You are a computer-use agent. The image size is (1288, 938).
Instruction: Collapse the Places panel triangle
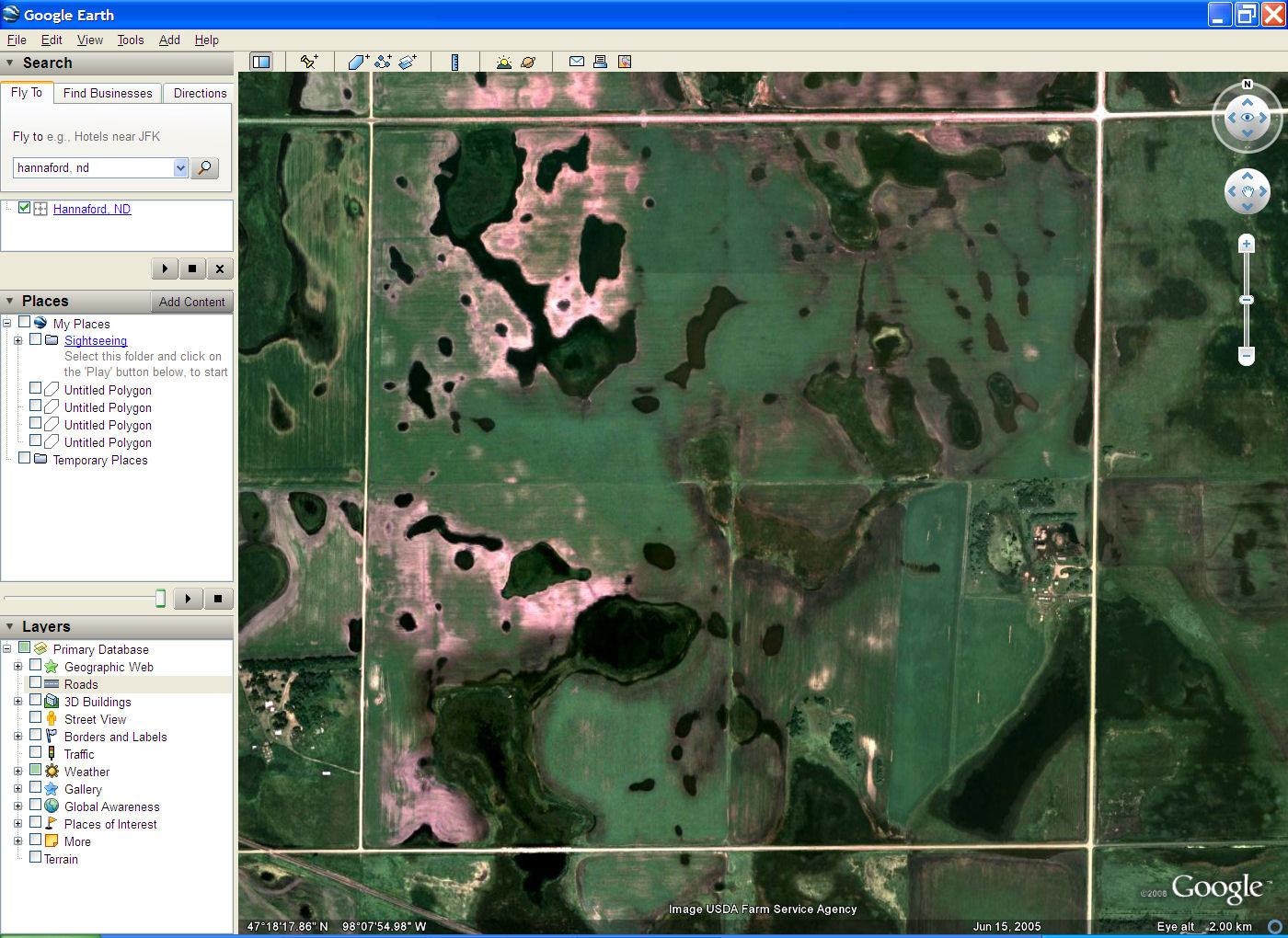pos(10,302)
